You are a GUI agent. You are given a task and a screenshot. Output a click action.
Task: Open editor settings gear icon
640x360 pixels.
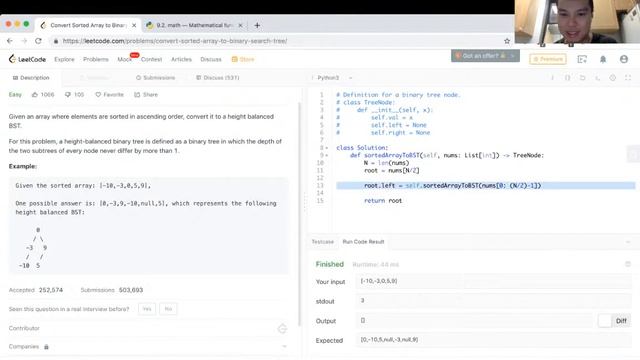point(613,78)
